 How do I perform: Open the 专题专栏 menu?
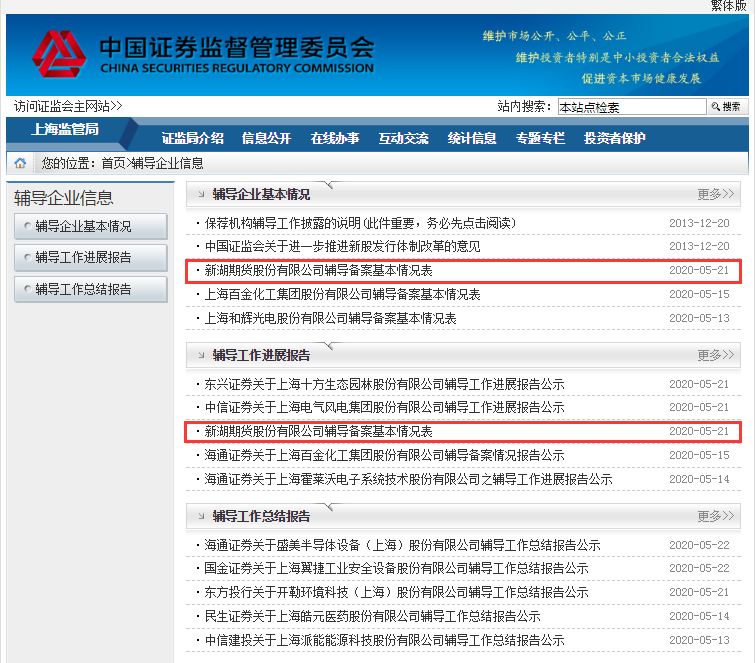pyautogui.click(x=540, y=138)
